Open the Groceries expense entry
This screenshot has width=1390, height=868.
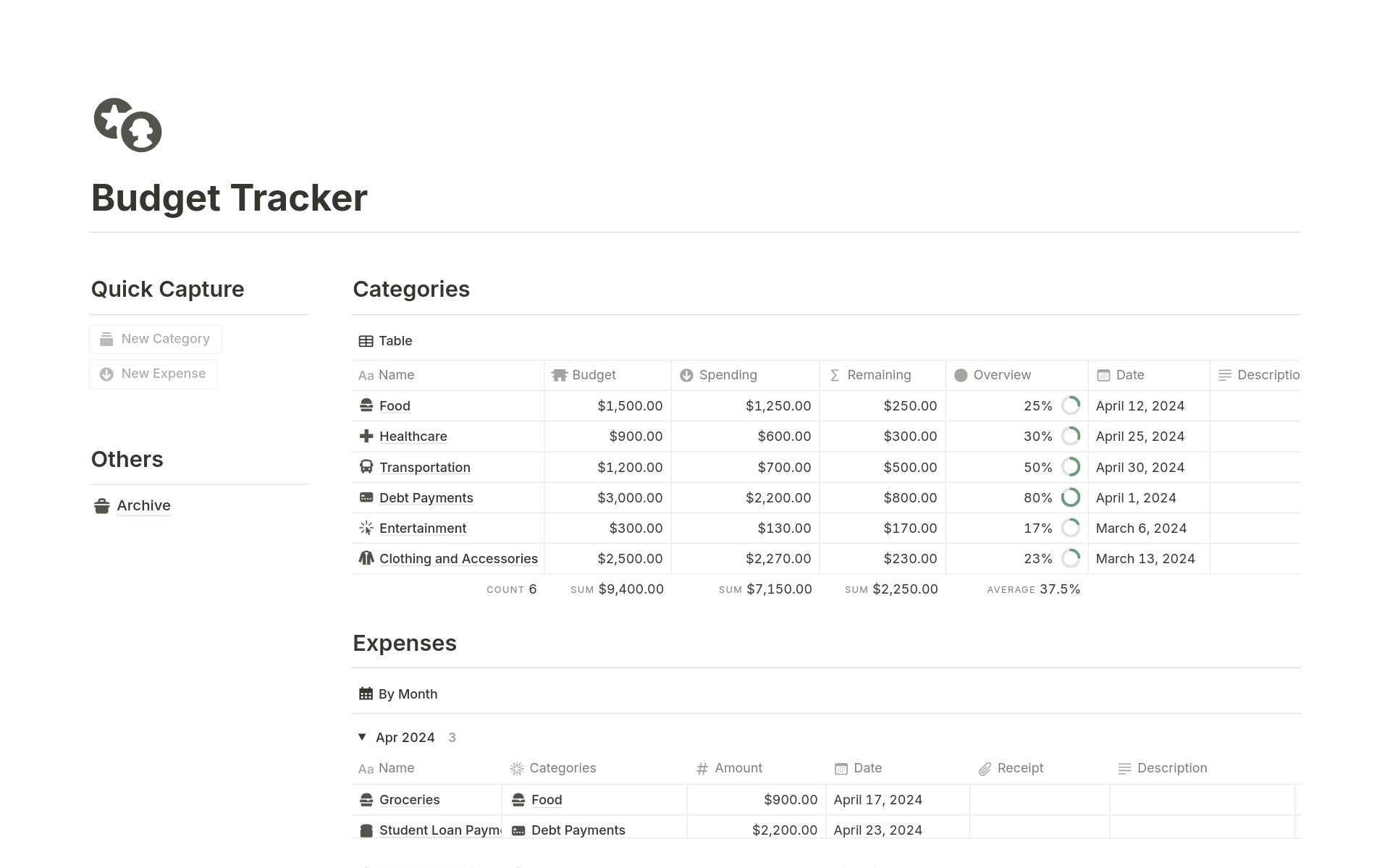tap(409, 800)
